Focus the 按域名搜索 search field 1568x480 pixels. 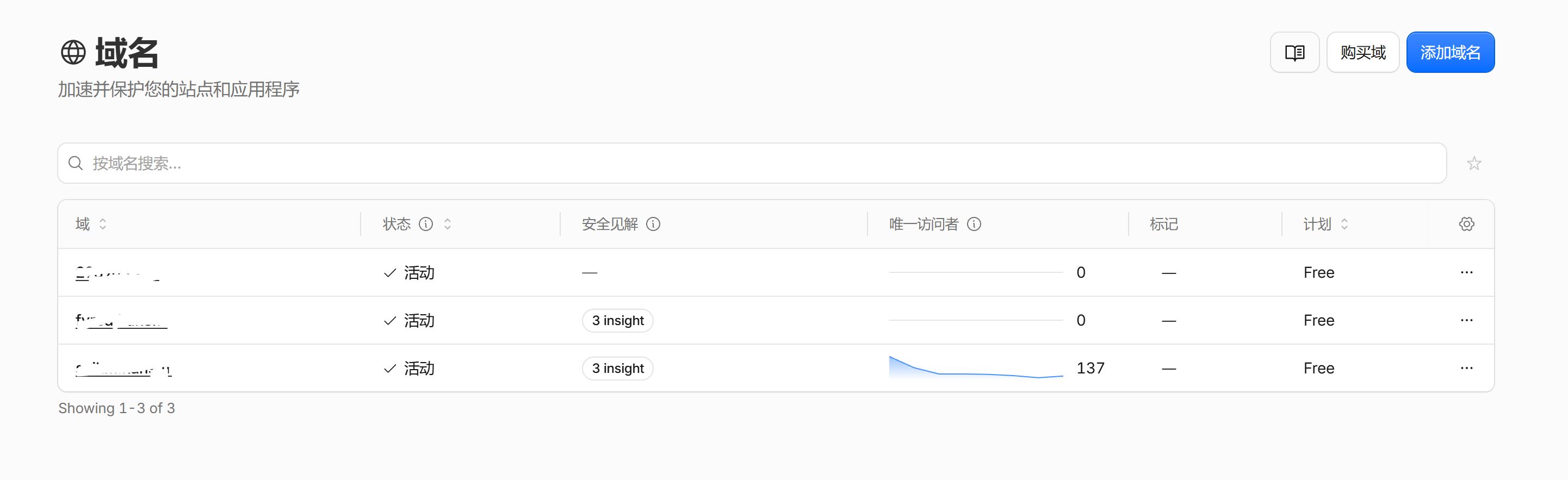click(x=752, y=163)
